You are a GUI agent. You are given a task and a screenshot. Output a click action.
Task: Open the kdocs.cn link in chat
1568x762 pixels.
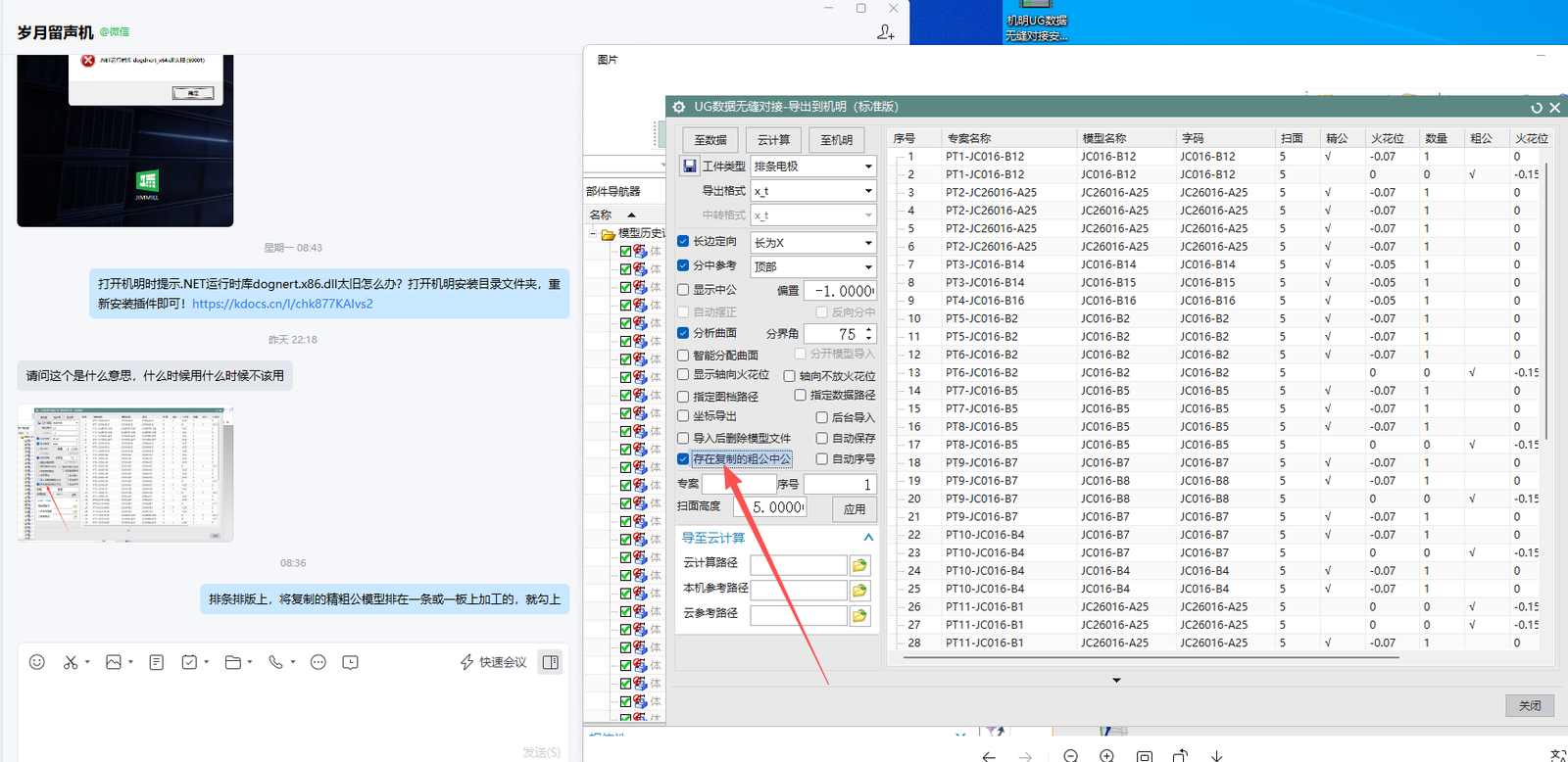point(282,304)
